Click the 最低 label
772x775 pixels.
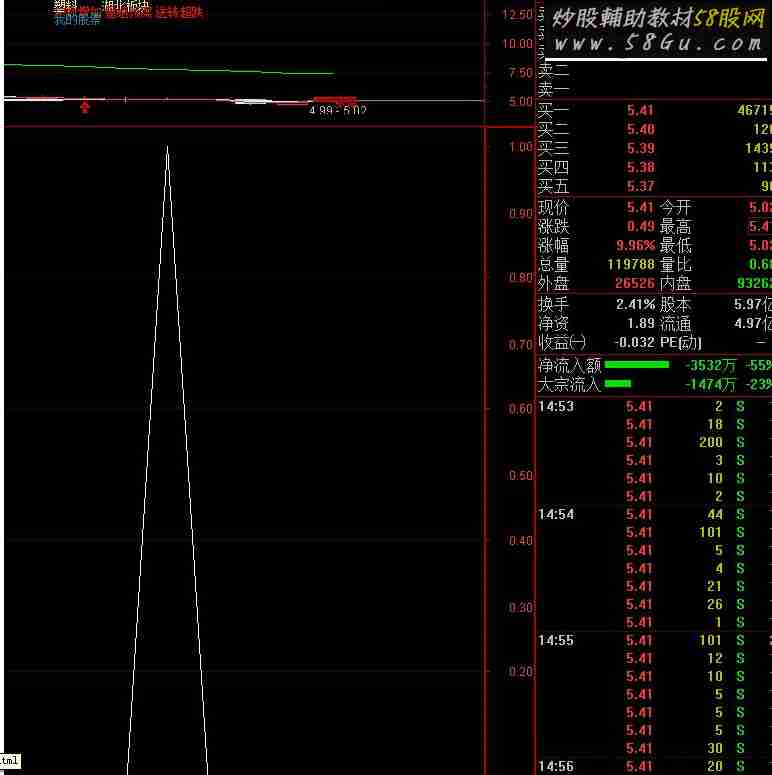[x=675, y=245]
